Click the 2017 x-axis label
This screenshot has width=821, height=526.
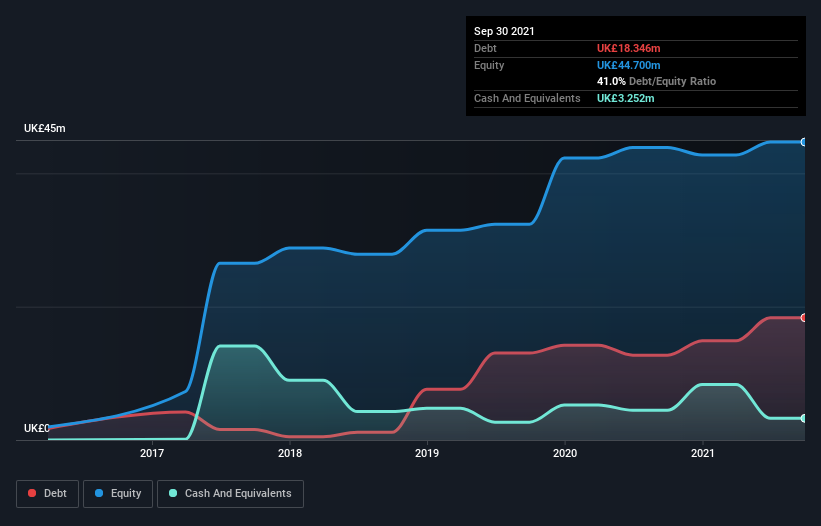(152, 453)
